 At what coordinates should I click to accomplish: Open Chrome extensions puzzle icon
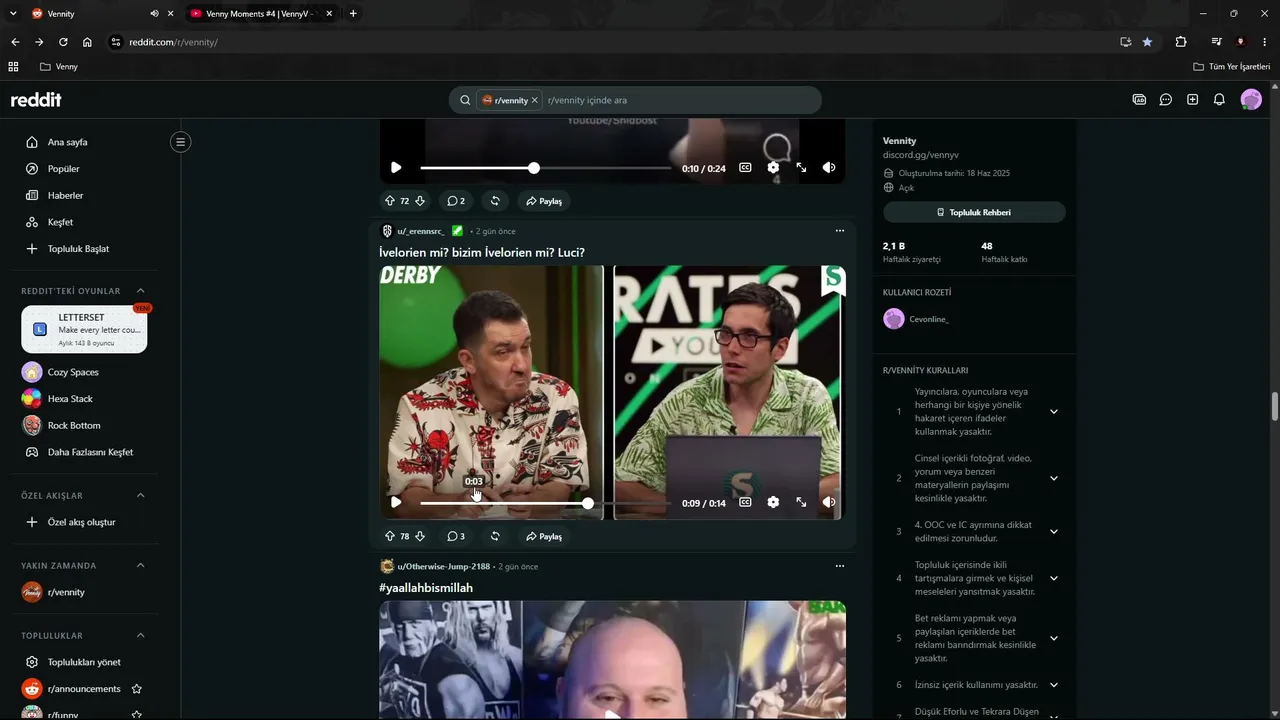(1181, 42)
